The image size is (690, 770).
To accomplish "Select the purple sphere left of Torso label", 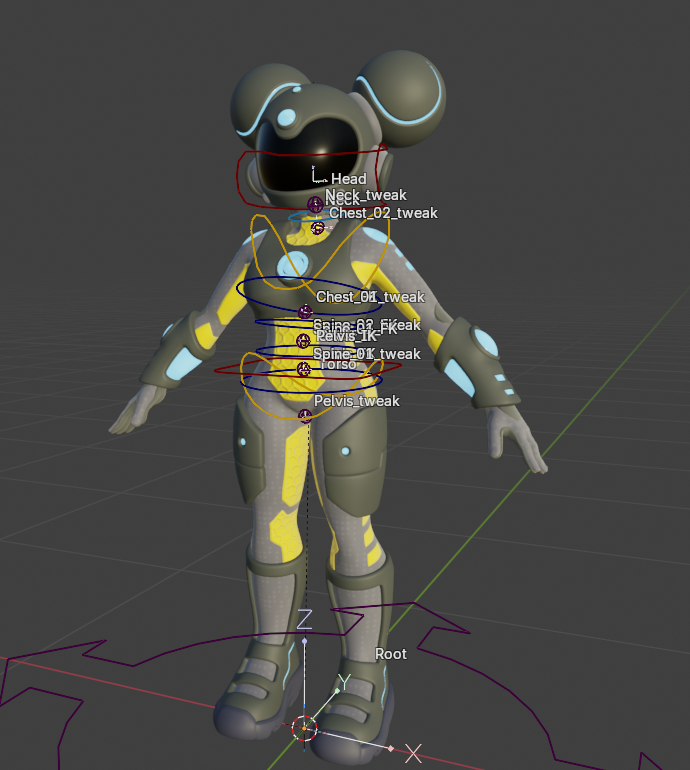I will [x=304, y=368].
